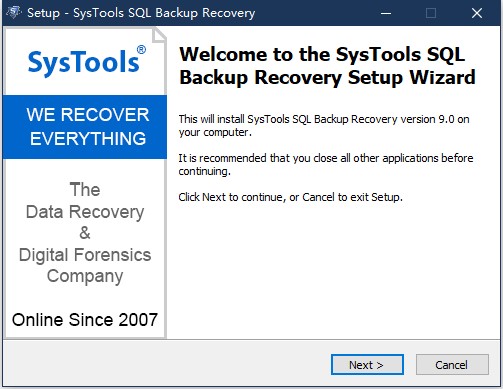Screen dimensions: 503x389
Task: Click the greyed-out maximize button
Action: point(431,13)
